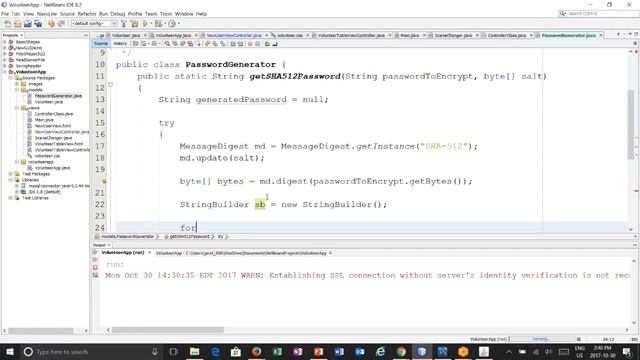Collapse the code fold marker at line 12

coord(110,85)
